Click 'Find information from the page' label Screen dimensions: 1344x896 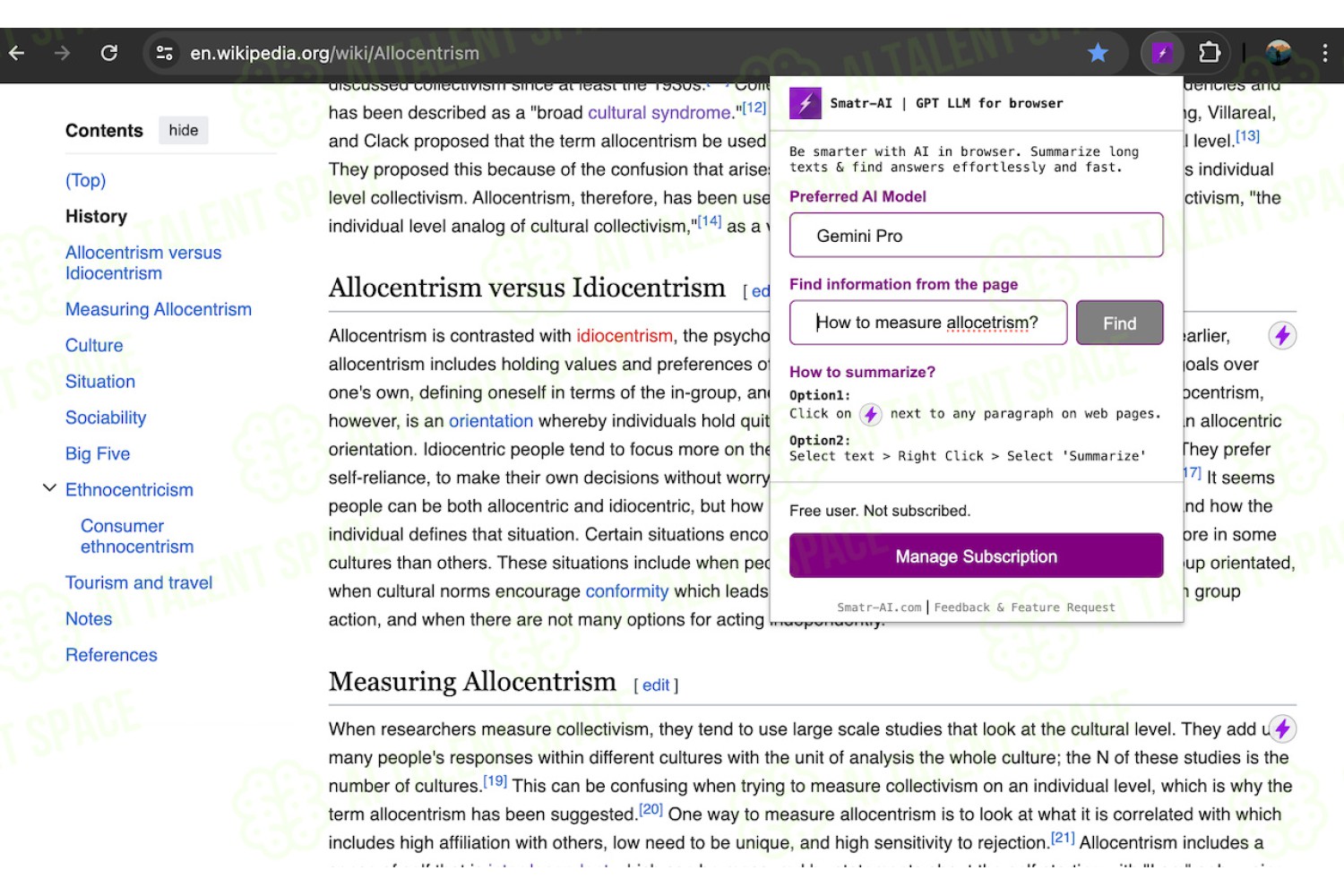903,284
